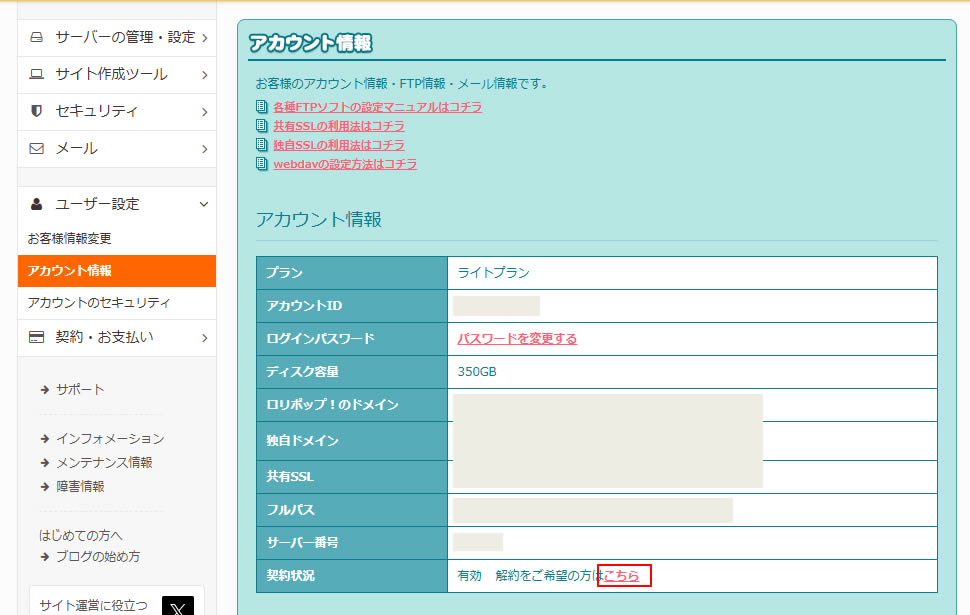
Task: Click the document icon beside webdav link
Action: pyautogui.click(x=262, y=163)
